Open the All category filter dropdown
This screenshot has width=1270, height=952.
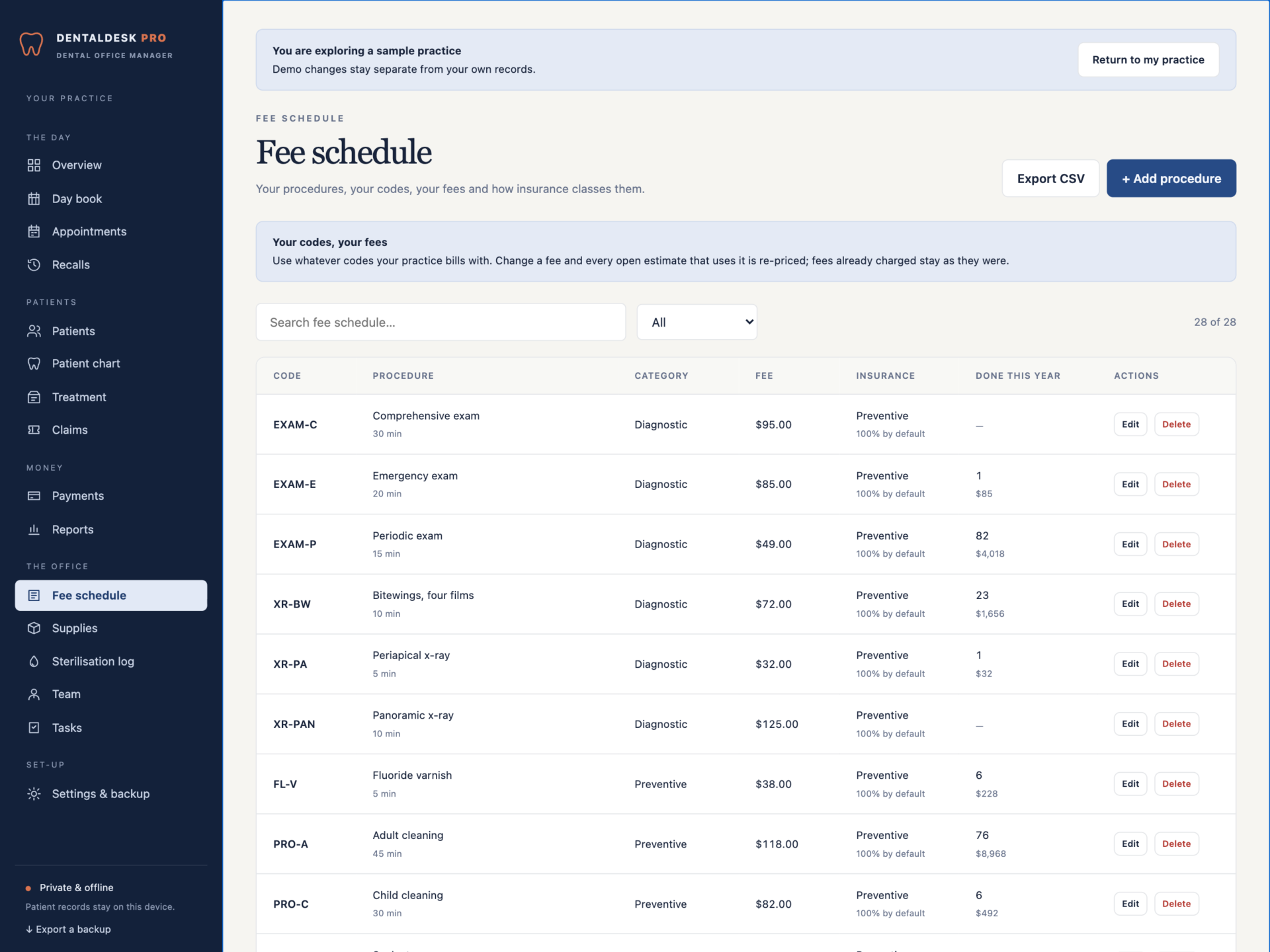point(697,322)
